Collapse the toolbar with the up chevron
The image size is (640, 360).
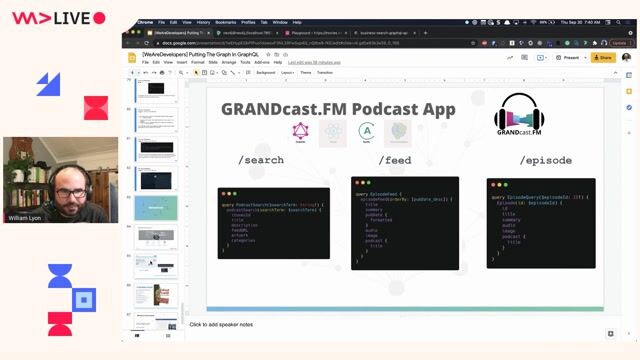click(616, 73)
